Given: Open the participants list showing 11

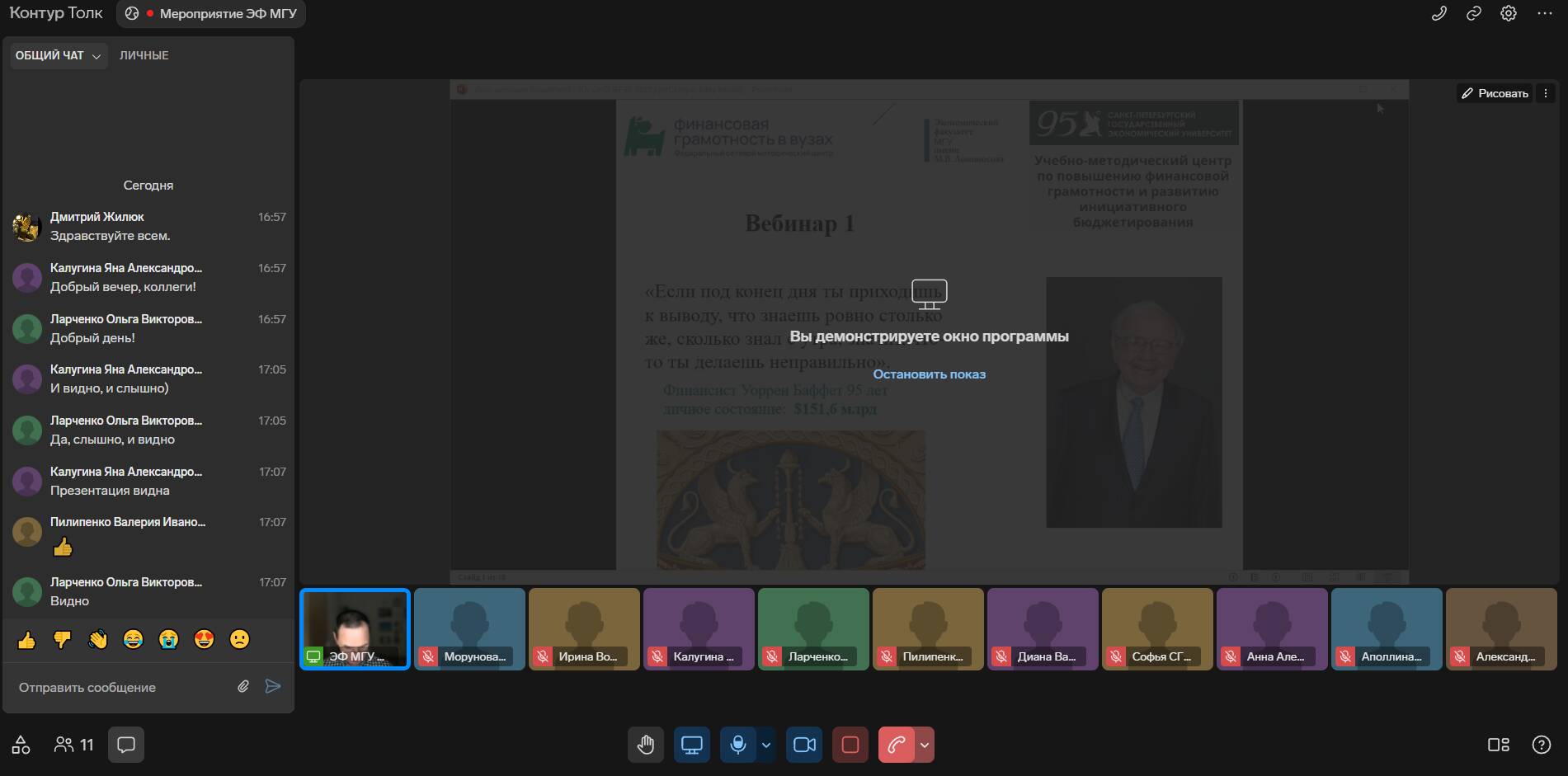Looking at the screenshot, I should tap(74, 745).
